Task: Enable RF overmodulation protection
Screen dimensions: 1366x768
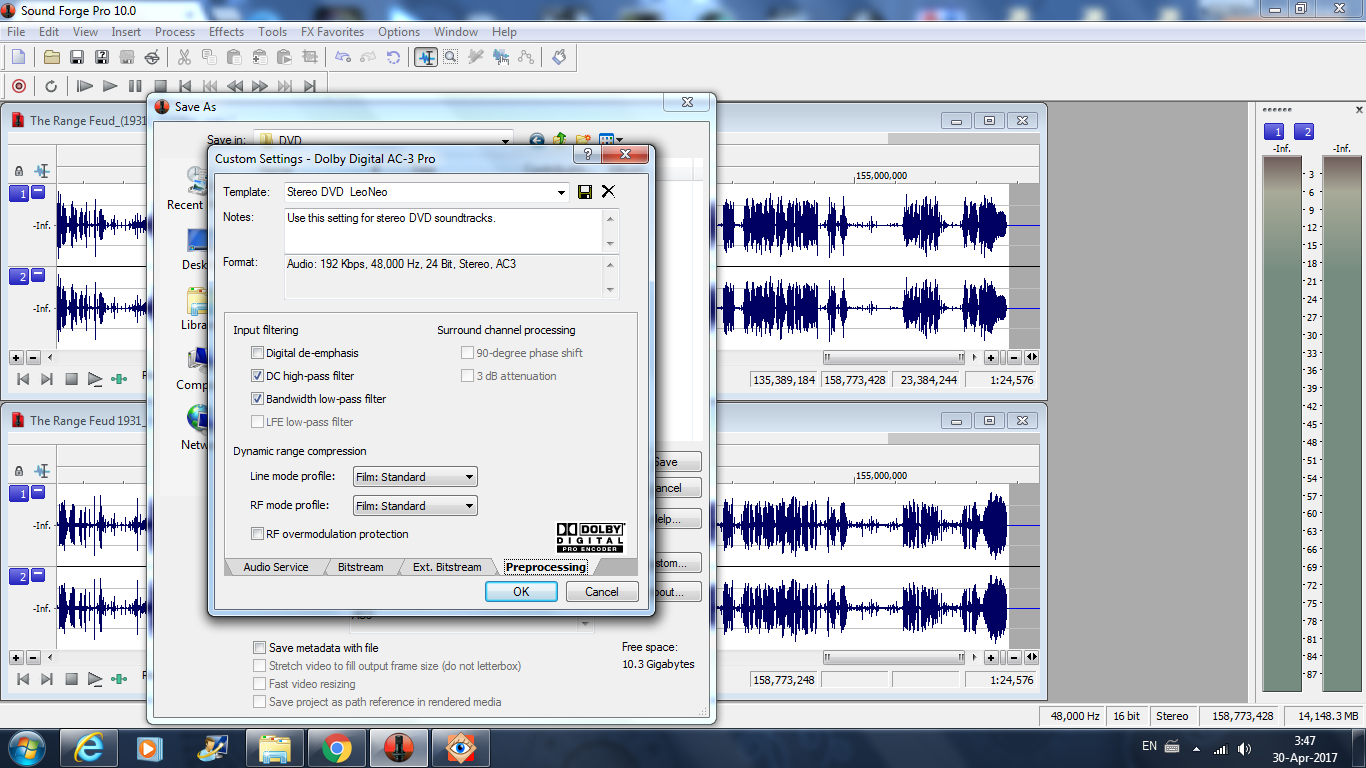Action: point(258,534)
